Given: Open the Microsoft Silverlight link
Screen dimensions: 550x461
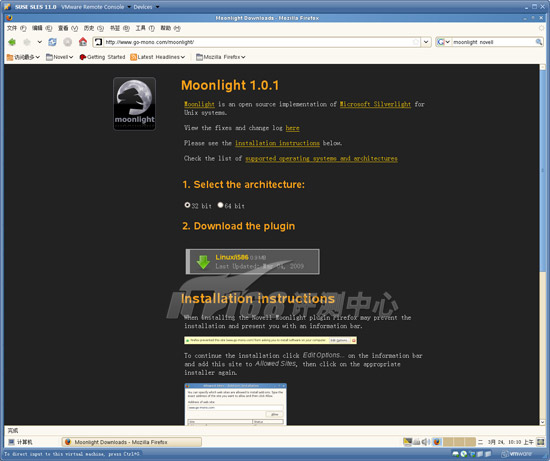Looking at the screenshot, I should [x=375, y=104].
